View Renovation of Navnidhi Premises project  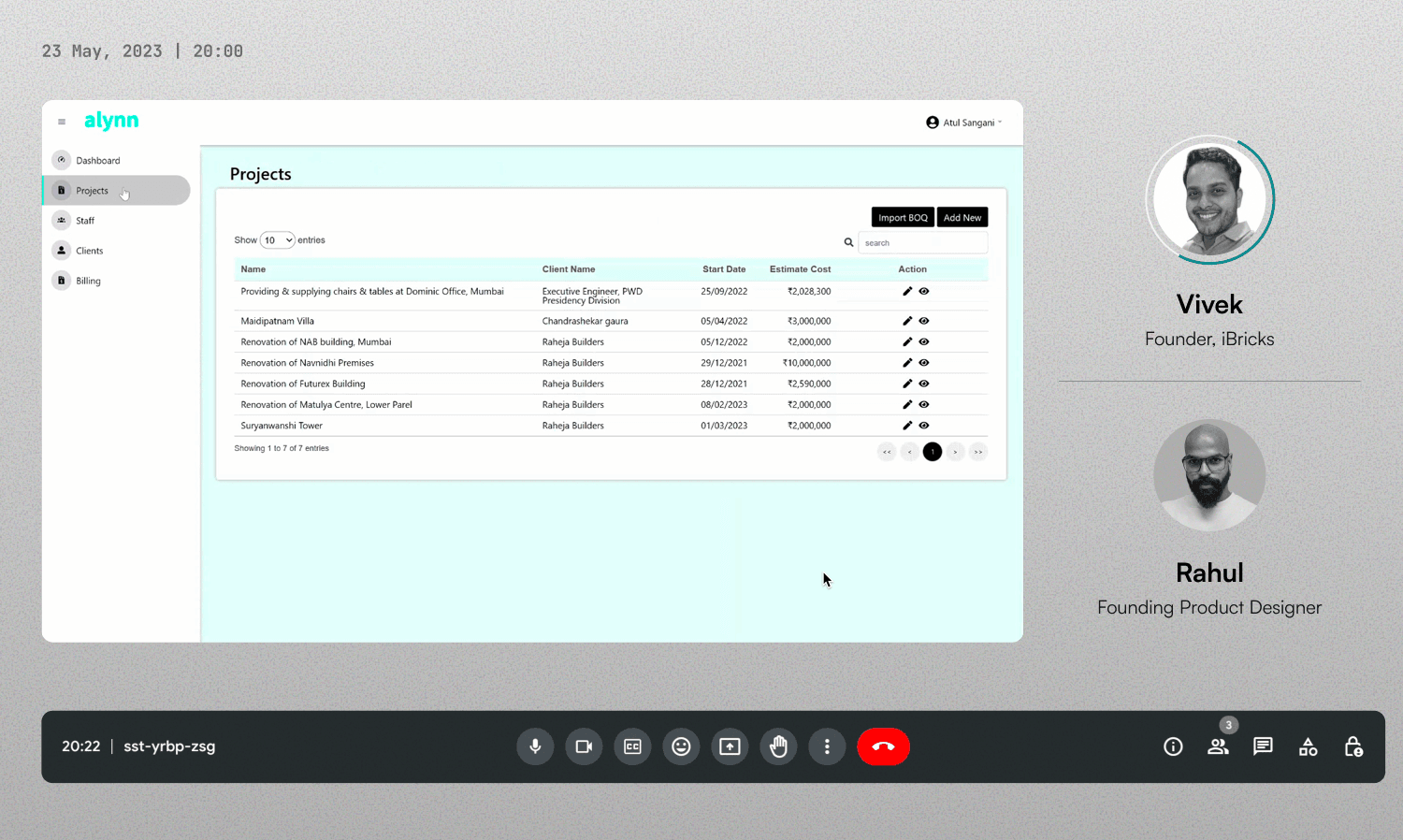pyautogui.click(x=924, y=363)
